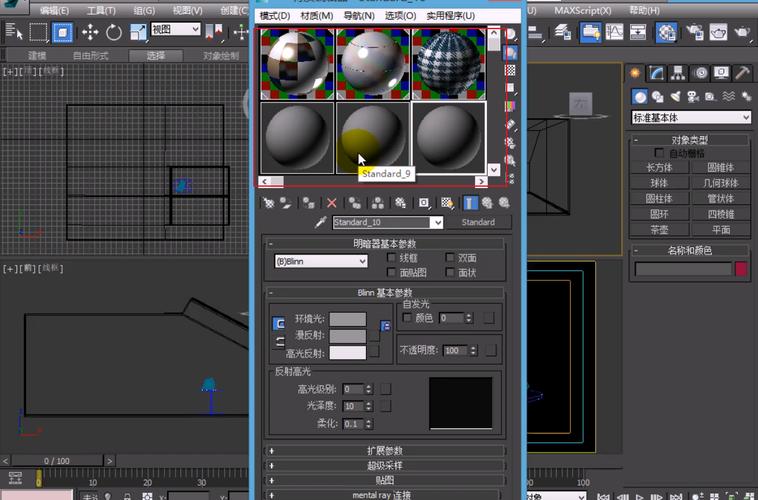Open the MAXScript(X) menu
758x500 pixels.
[x=586, y=10]
